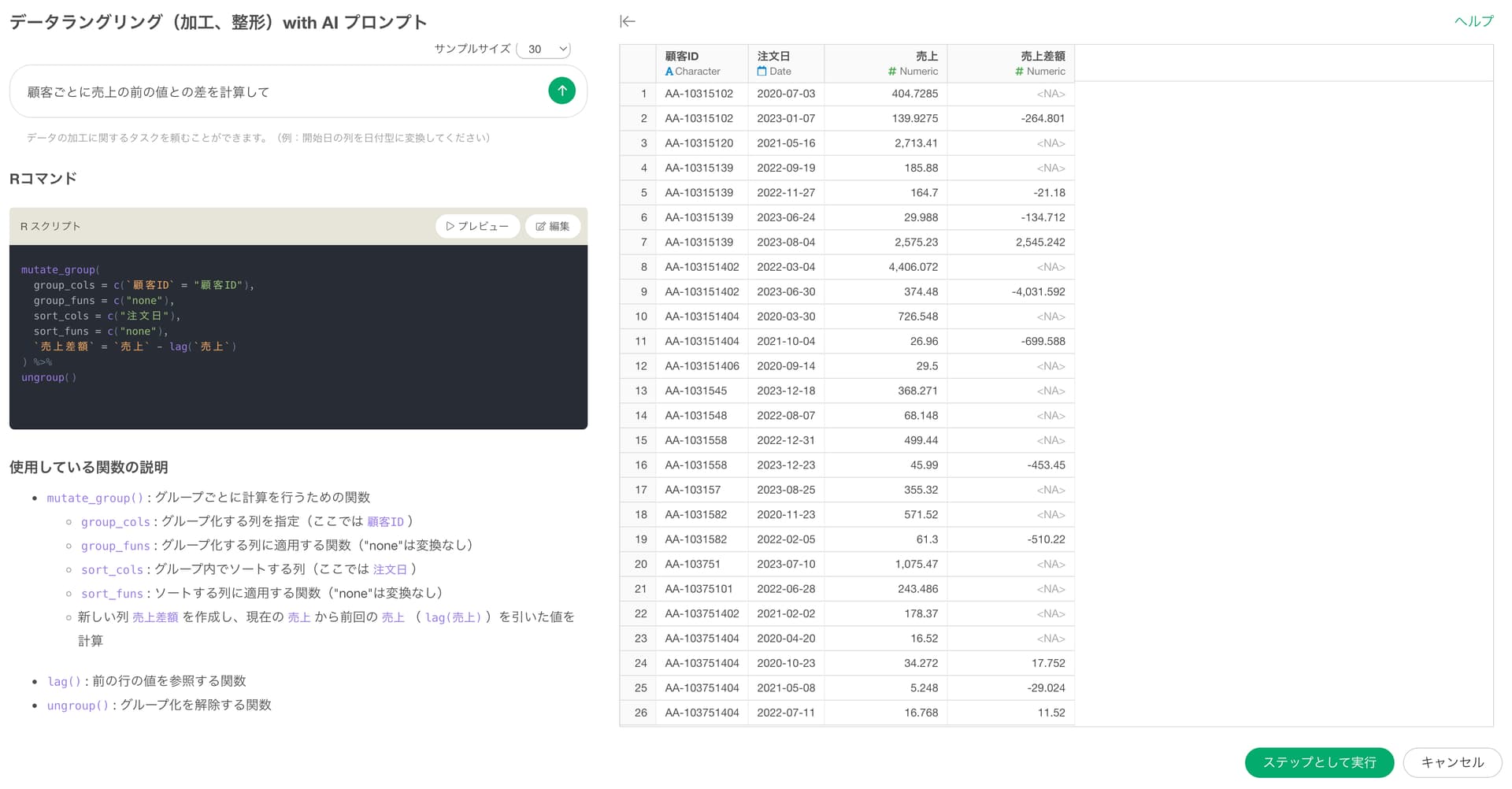Click the mutate_group() function name in explanation
Screen dimensions: 1512x789
pyautogui.click(x=95, y=498)
